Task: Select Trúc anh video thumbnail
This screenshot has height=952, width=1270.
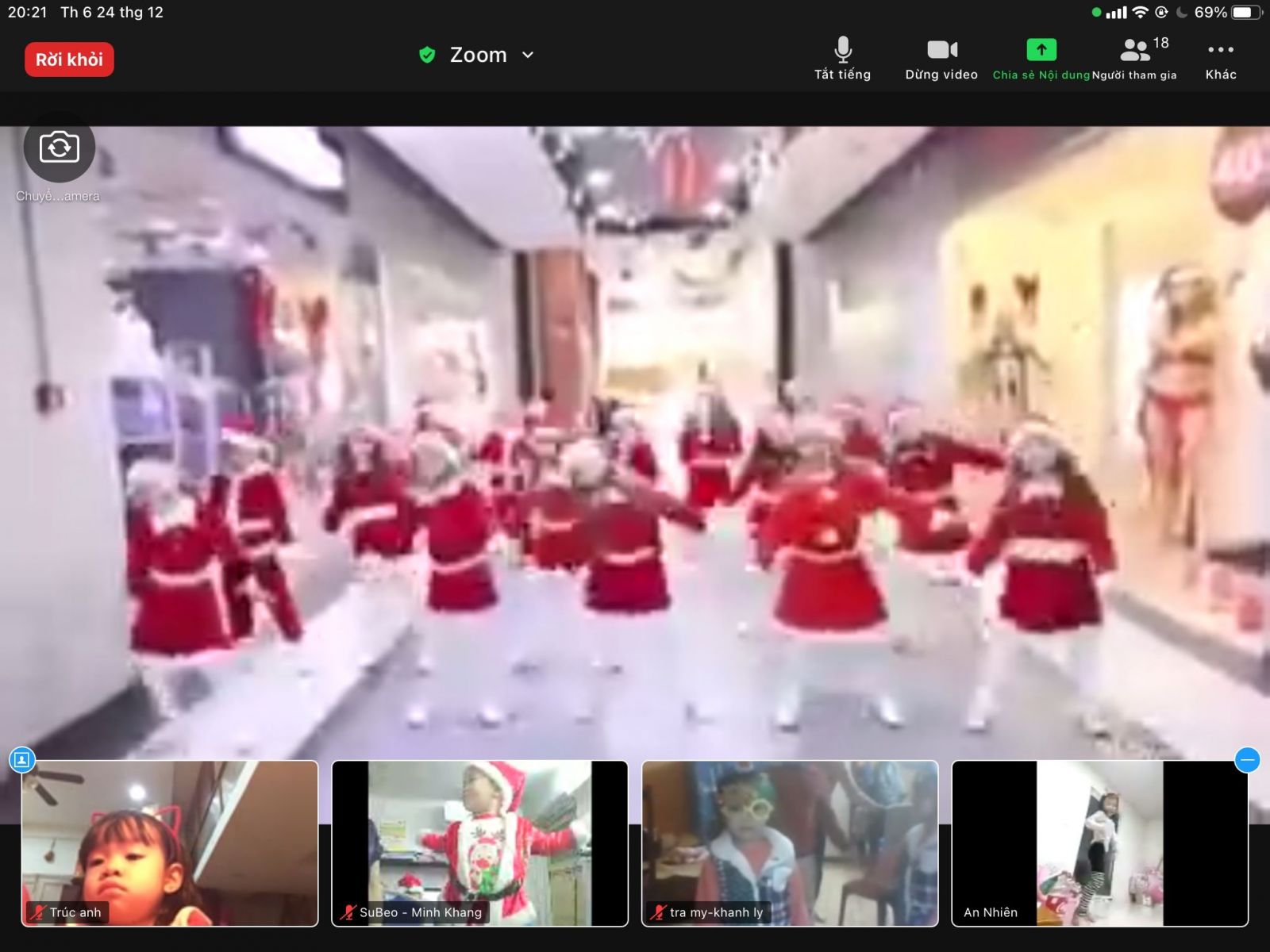Action: (x=170, y=841)
